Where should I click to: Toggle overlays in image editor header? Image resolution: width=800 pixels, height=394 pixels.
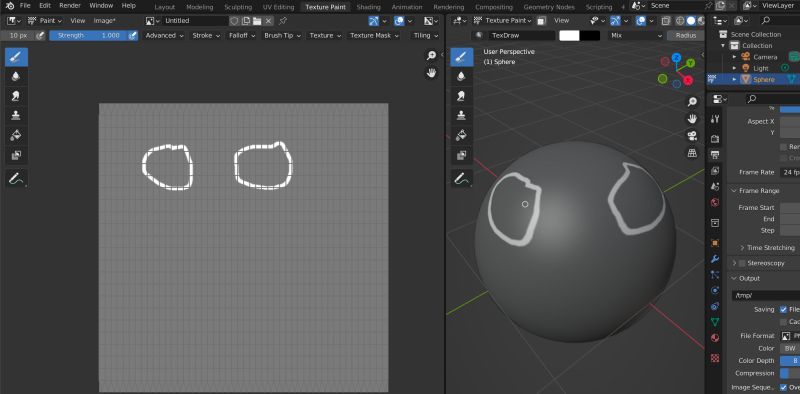coord(399,21)
